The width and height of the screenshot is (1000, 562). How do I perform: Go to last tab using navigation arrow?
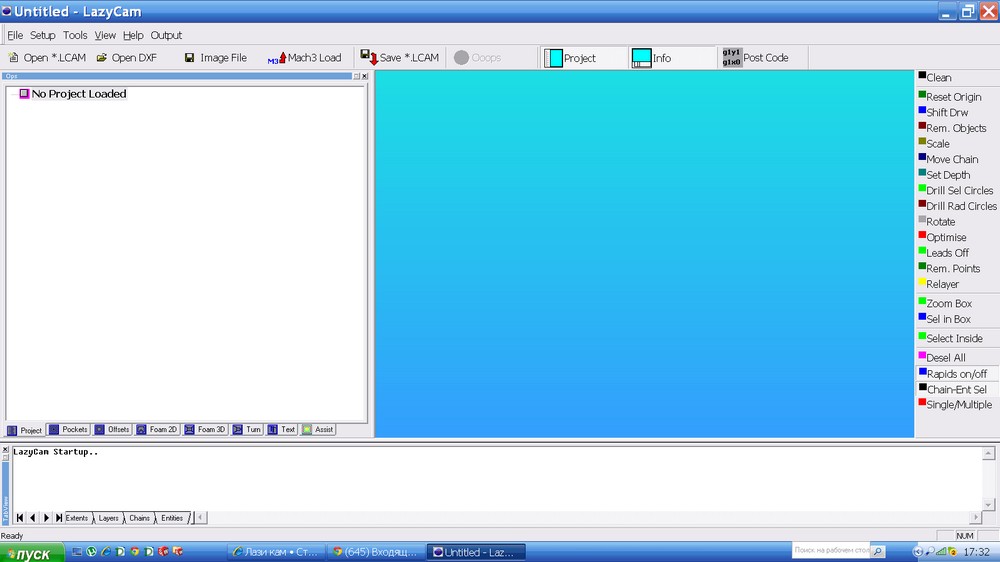[x=59, y=518]
